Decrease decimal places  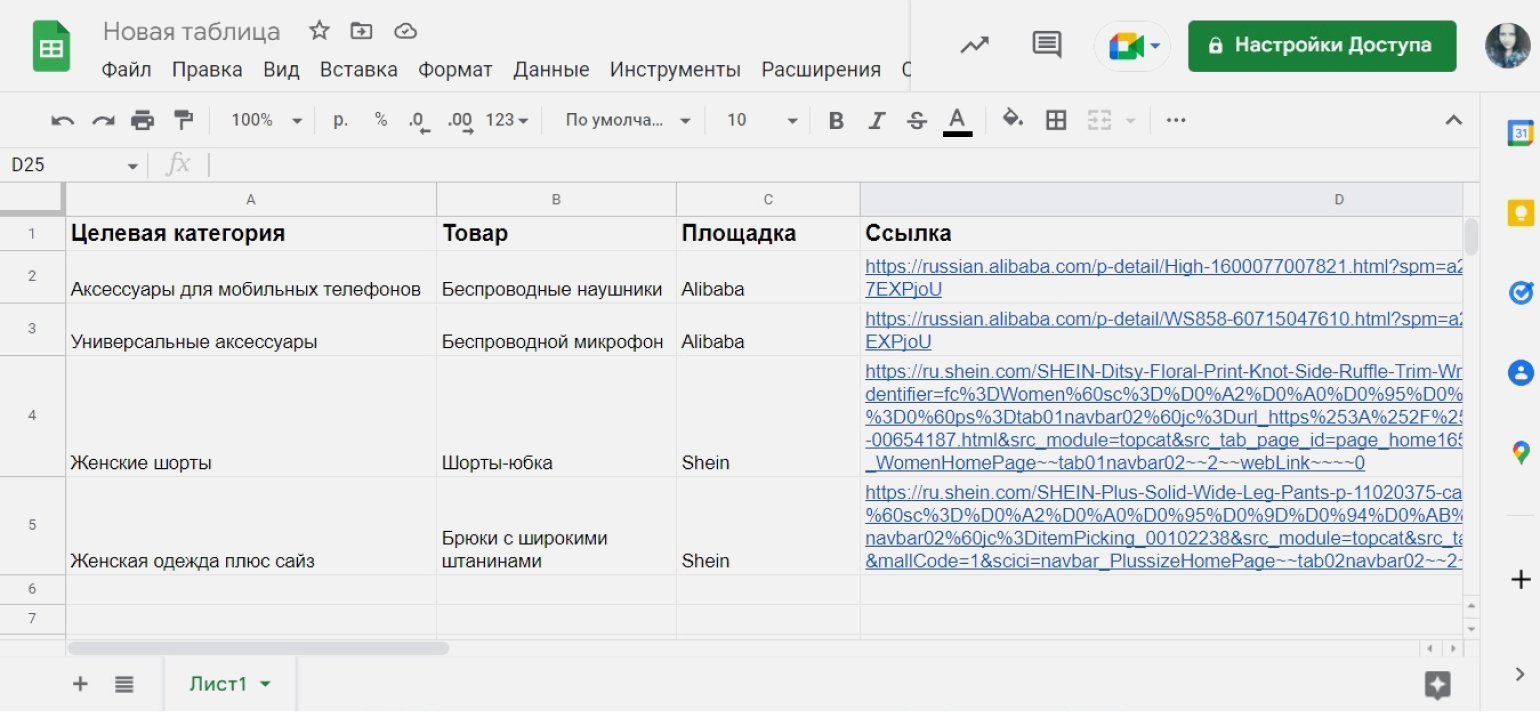point(420,121)
